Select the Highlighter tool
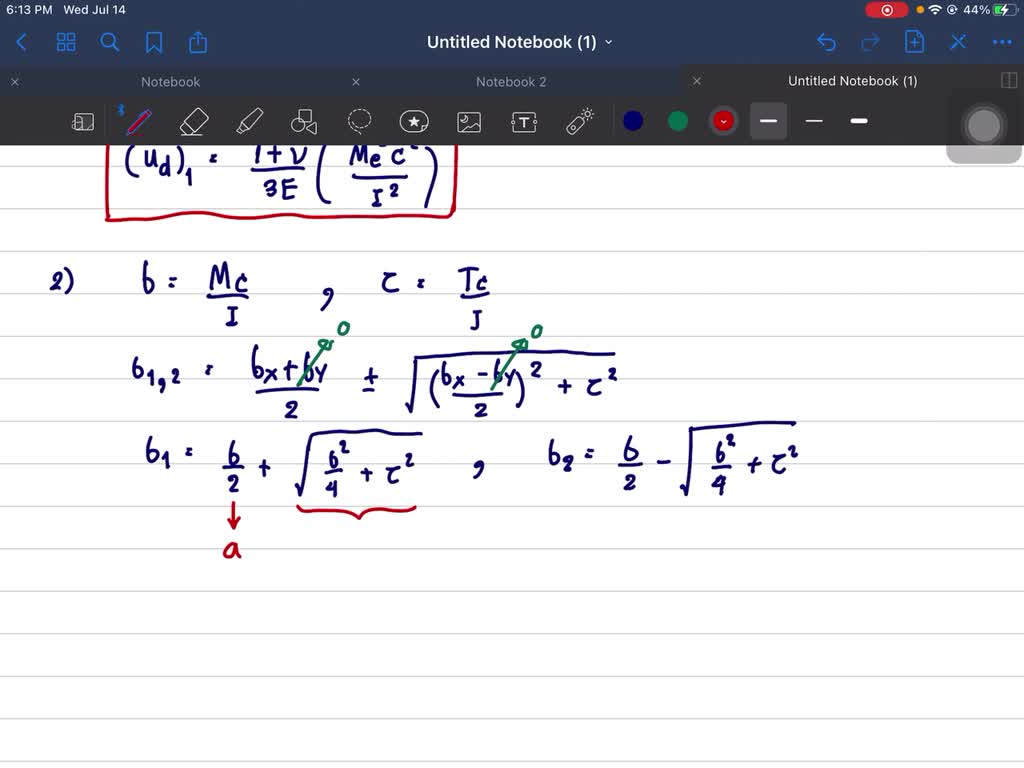 tap(248, 121)
